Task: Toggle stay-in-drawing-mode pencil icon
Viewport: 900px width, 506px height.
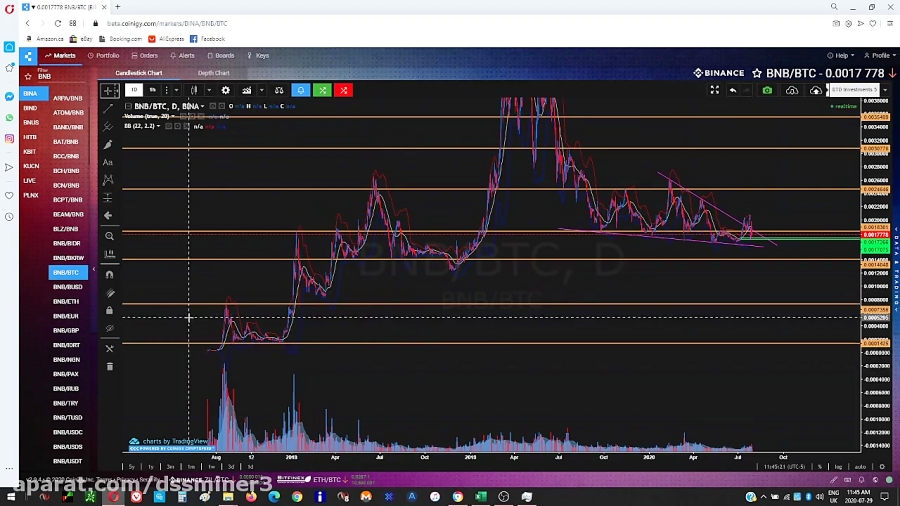Action: click(x=109, y=293)
